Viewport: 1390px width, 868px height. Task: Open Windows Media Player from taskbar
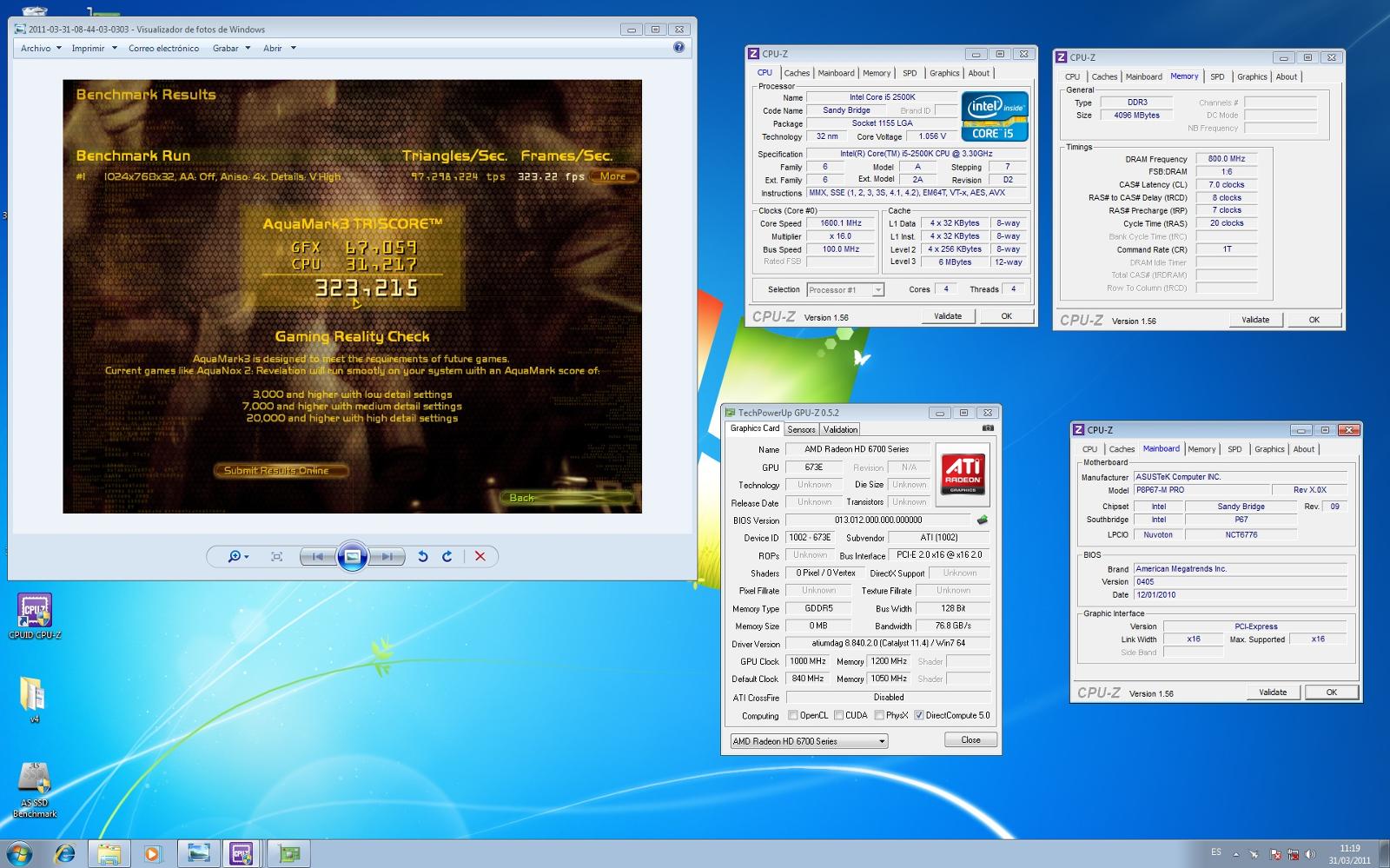[x=152, y=854]
